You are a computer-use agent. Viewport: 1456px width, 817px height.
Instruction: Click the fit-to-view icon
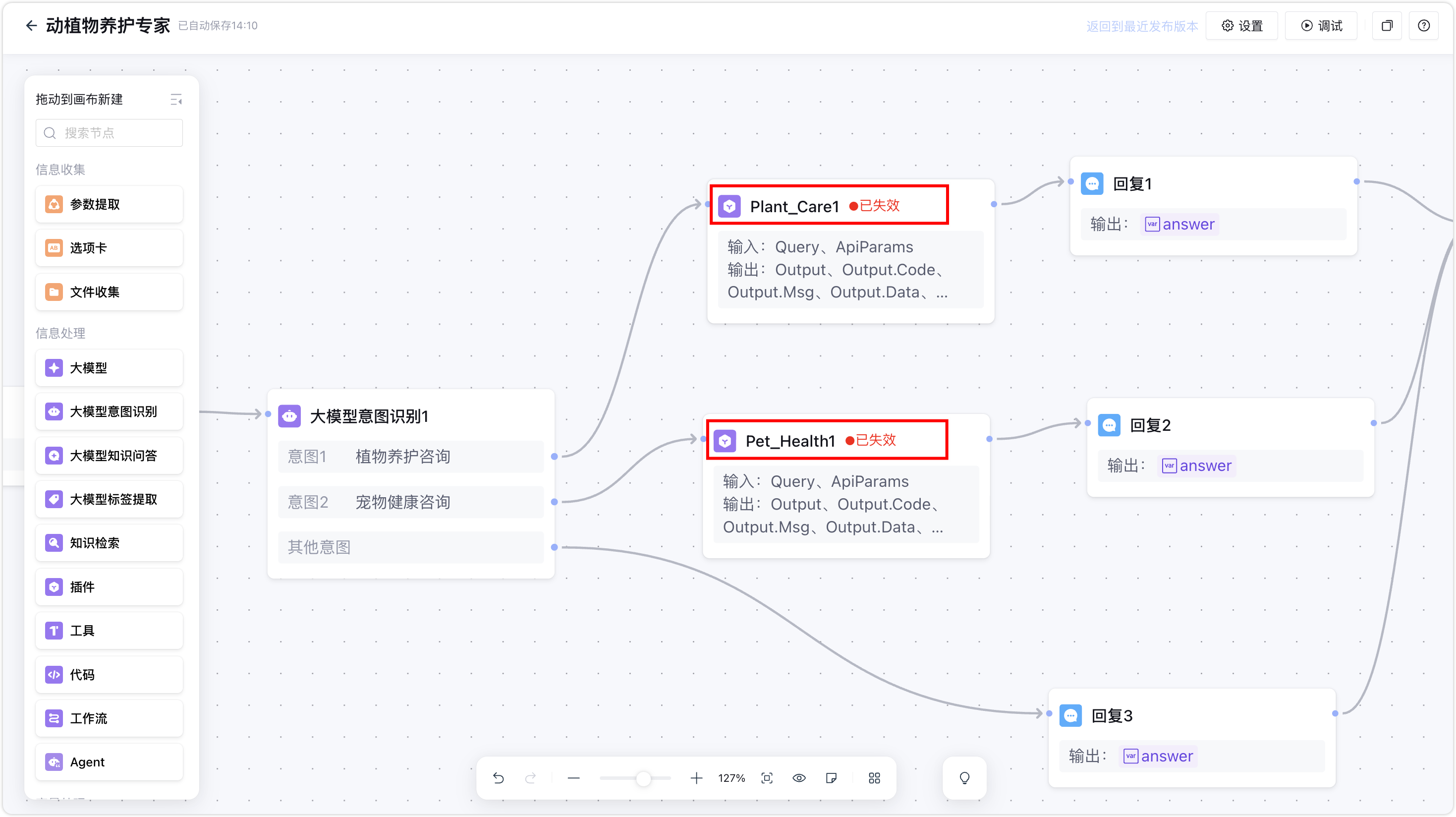tap(767, 778)
